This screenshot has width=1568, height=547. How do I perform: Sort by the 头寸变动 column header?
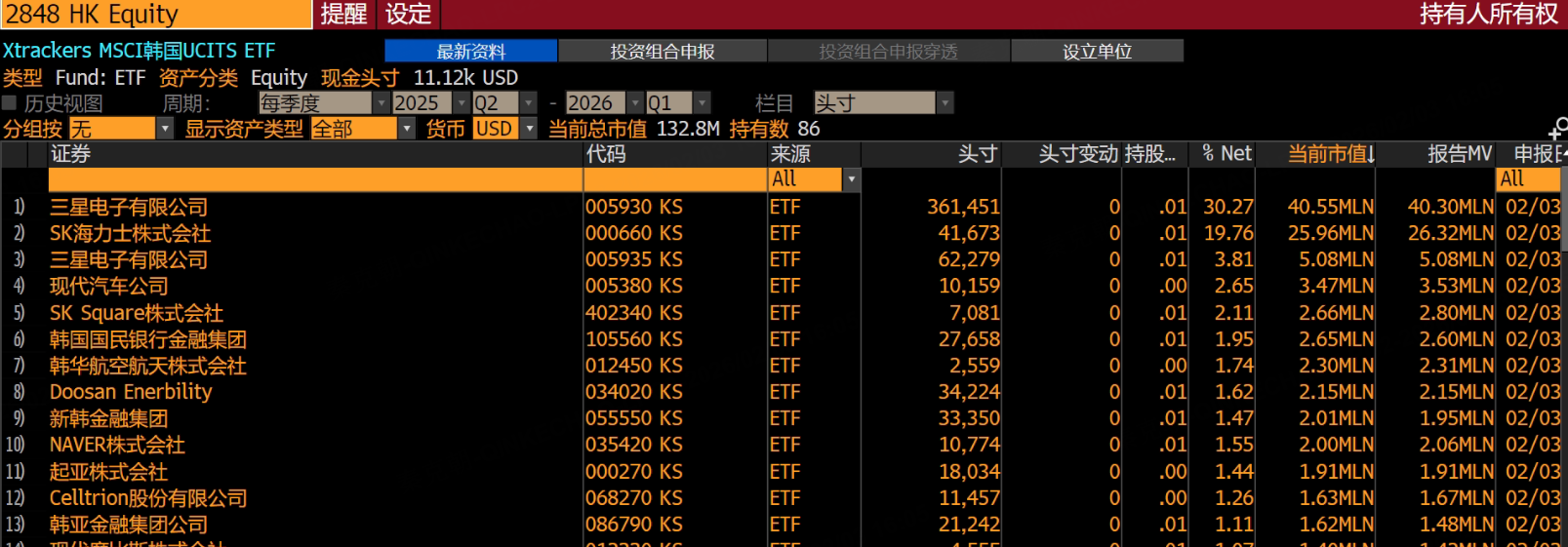(1078, 154)
